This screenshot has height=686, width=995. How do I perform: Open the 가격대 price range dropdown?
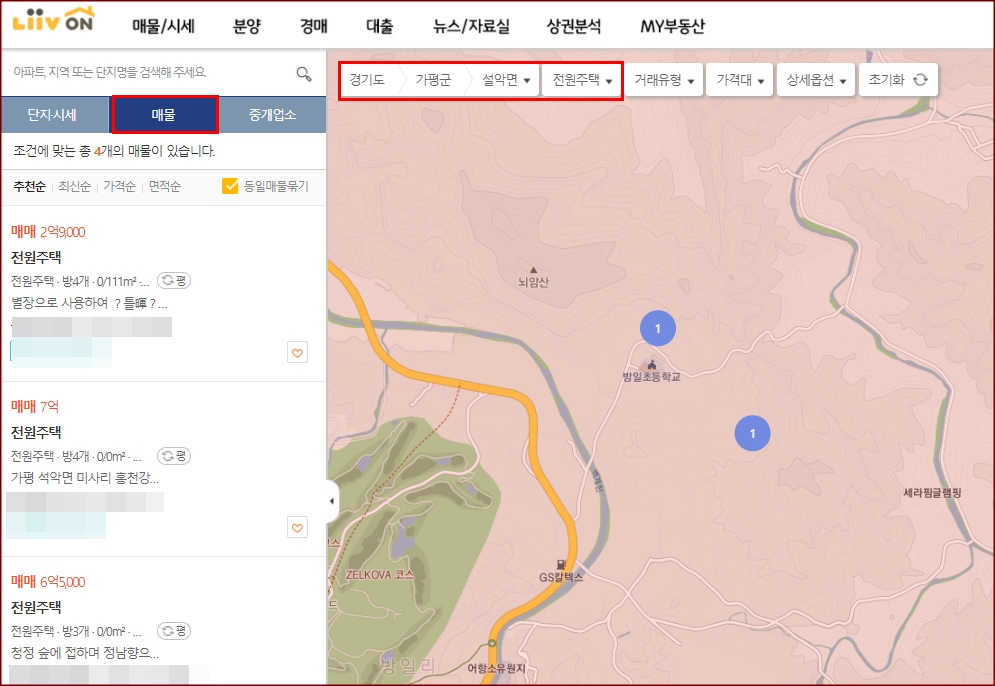pyautogui.click(x=739, y=80)
